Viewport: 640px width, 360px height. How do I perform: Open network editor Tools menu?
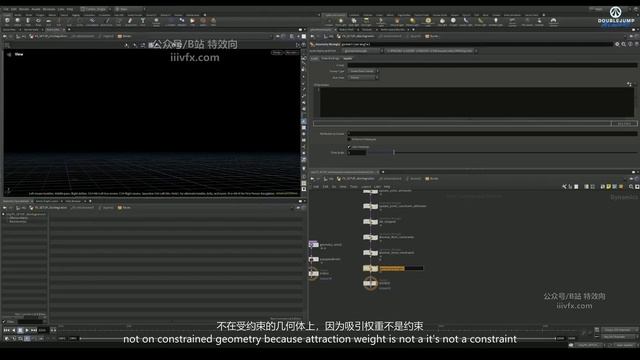(x=353, y=187)
